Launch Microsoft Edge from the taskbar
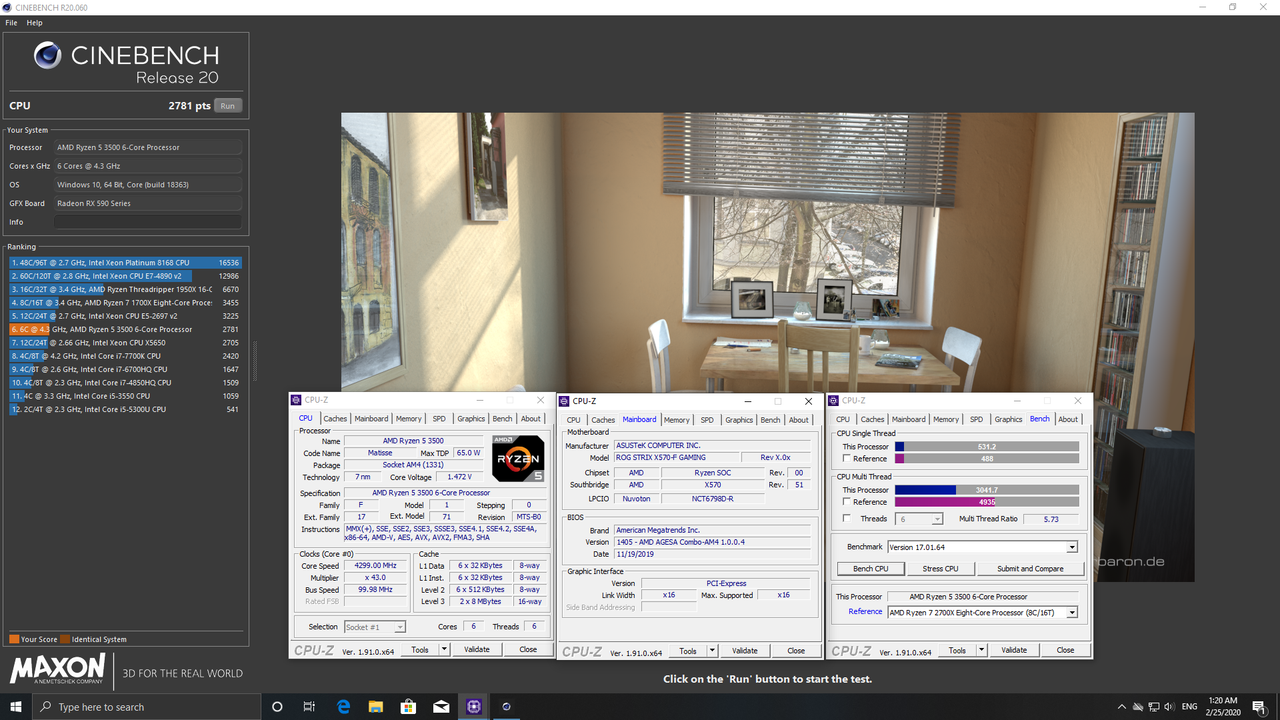Viewport: 1280px width, 720px height. point(342,707)
